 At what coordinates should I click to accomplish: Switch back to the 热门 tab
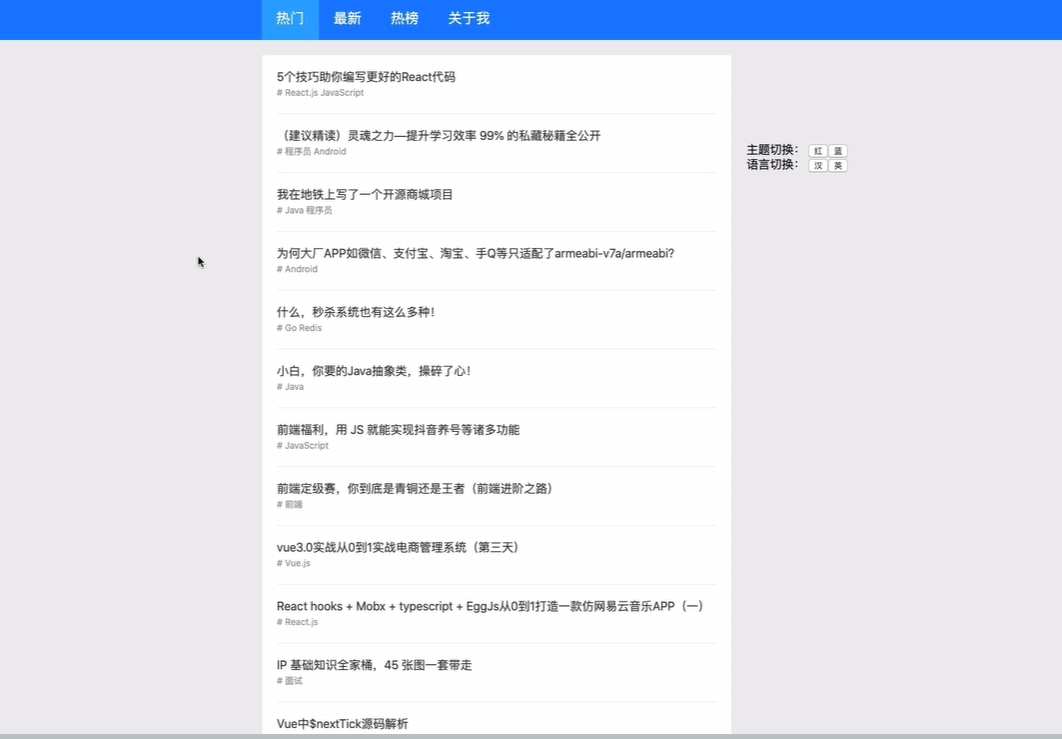[x=289, y=19]
